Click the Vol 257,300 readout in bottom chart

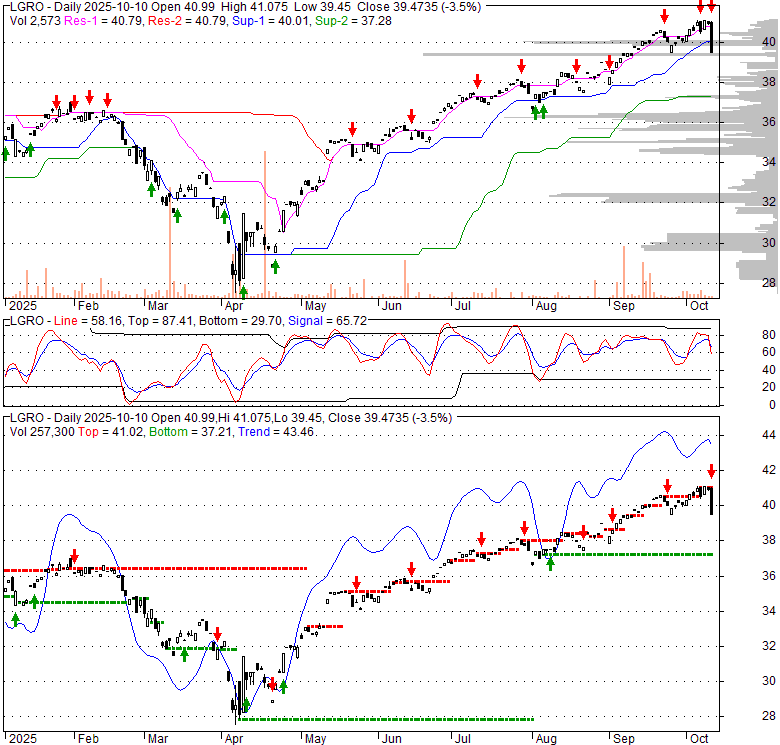click(42, 432)
